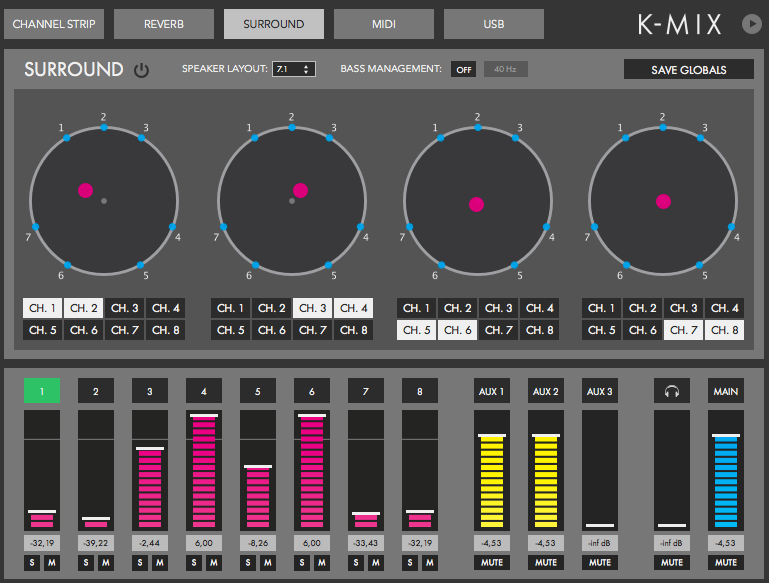This screenshot has height=583, width=769.
Task: Toggle CH. 2 in first panner group
Action: 83,308
